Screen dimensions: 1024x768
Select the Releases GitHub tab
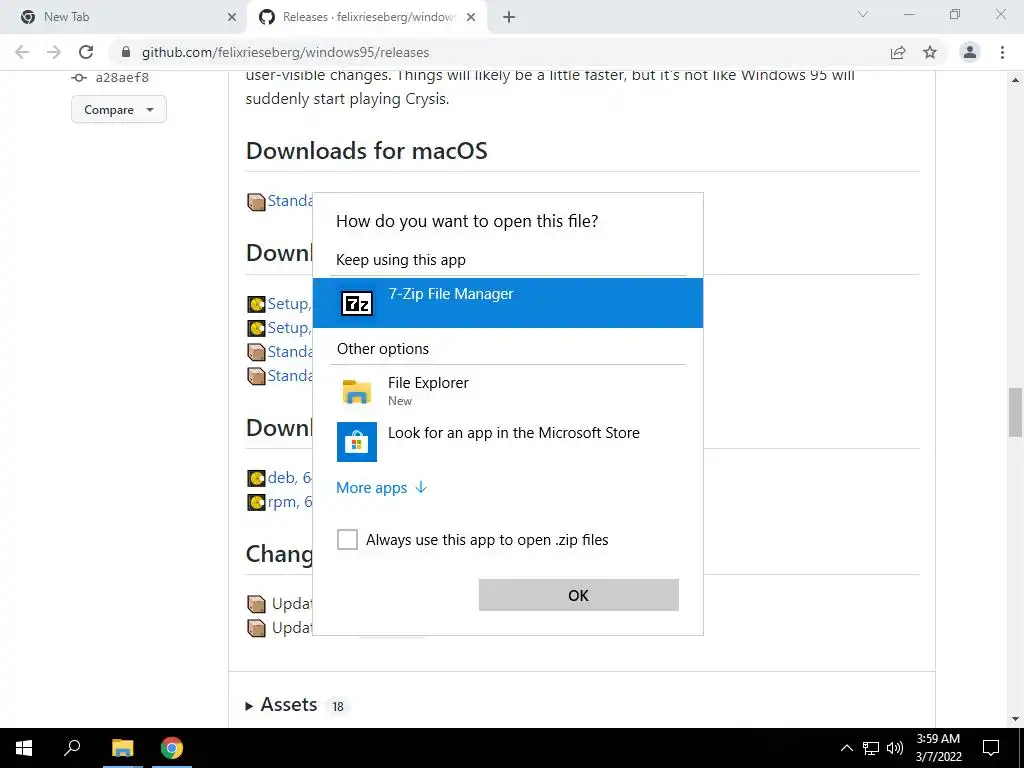pos(366,17)
